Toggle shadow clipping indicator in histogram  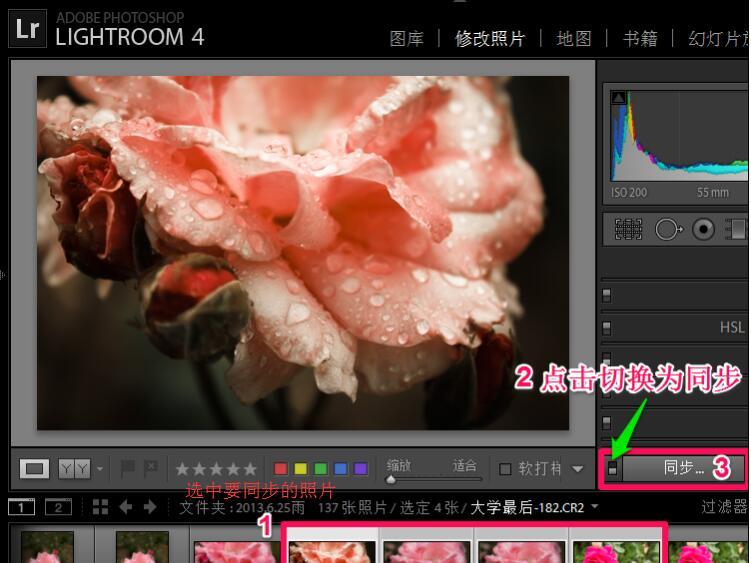tap(618, 98)
